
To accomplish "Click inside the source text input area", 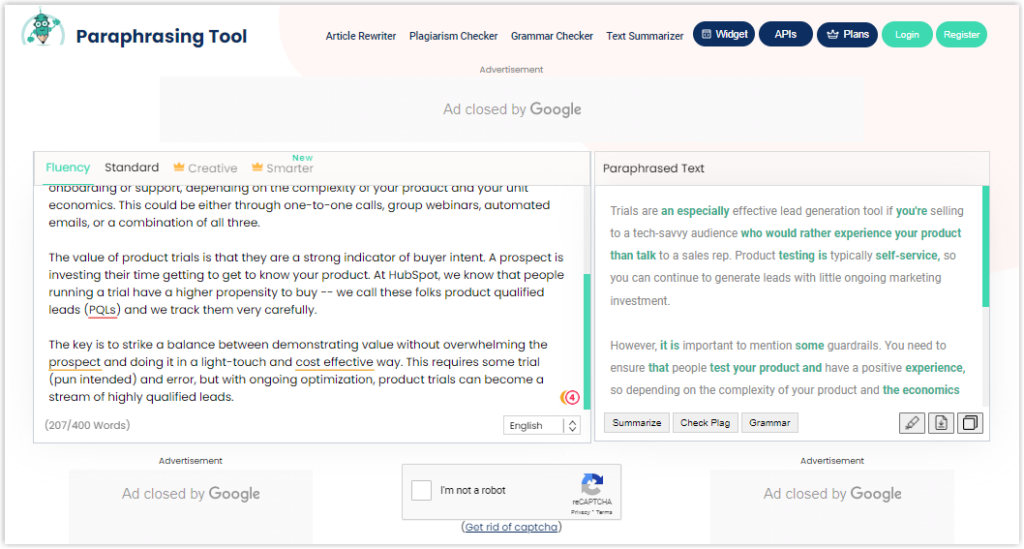I will tap(308, 297).
